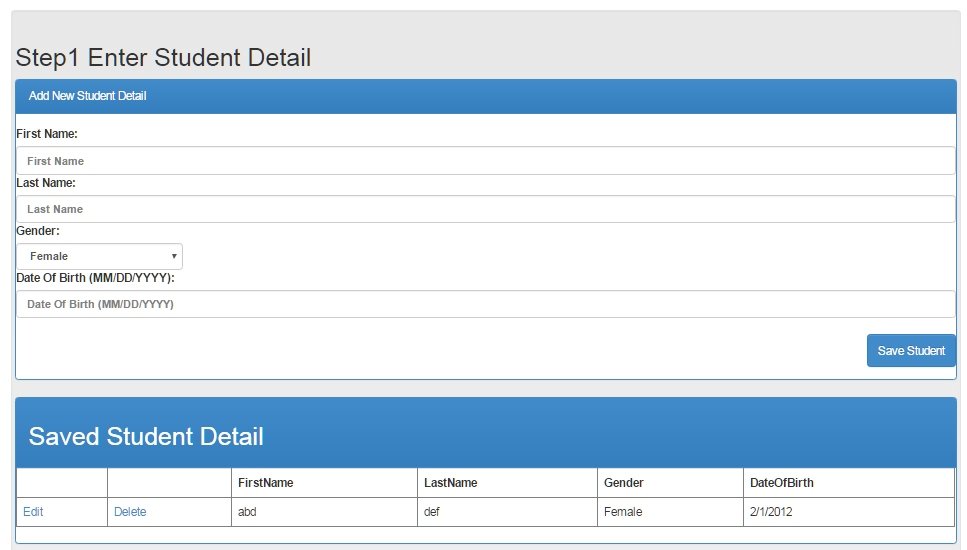Viewport: 967px width, 550px height.
Task: Click the Save Student button
Action: click(x=911, y=351)
